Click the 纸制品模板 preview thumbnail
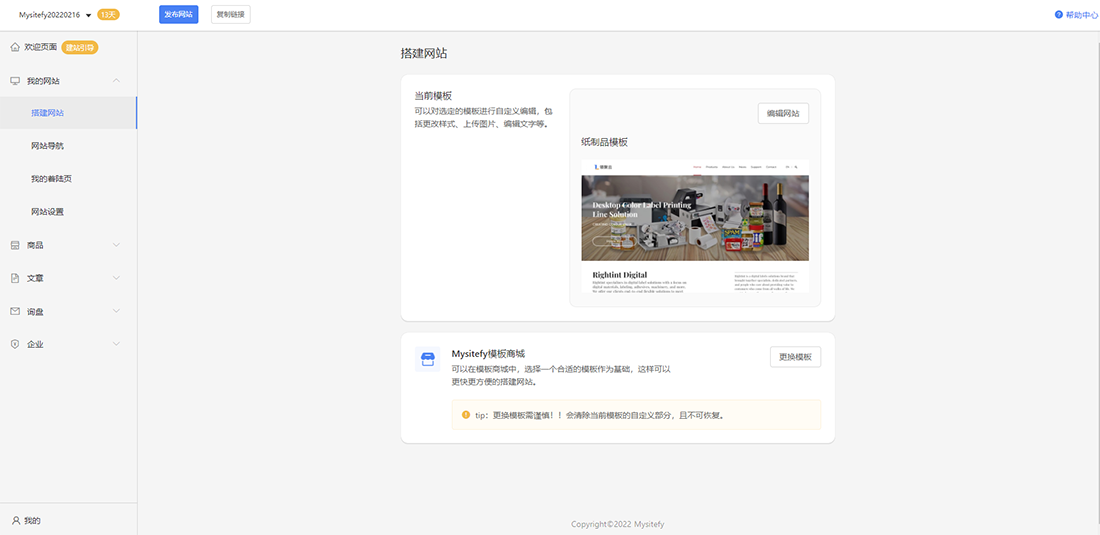Viewport: 1100px width, 535px height. [695, 226]
